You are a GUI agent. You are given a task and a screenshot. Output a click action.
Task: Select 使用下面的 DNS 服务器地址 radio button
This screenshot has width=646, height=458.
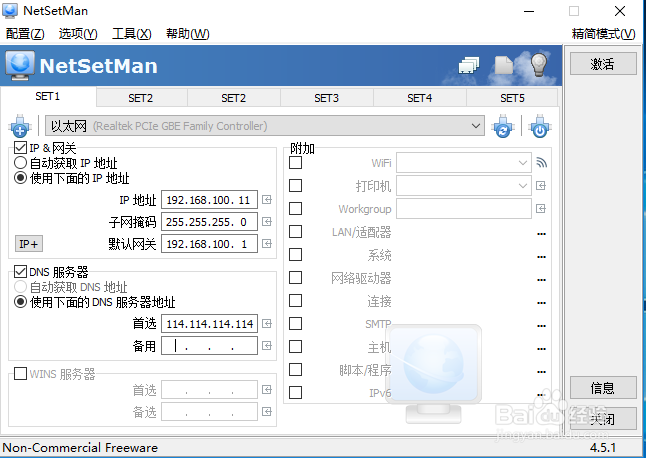pyautogui.click(x=21, y=302)
